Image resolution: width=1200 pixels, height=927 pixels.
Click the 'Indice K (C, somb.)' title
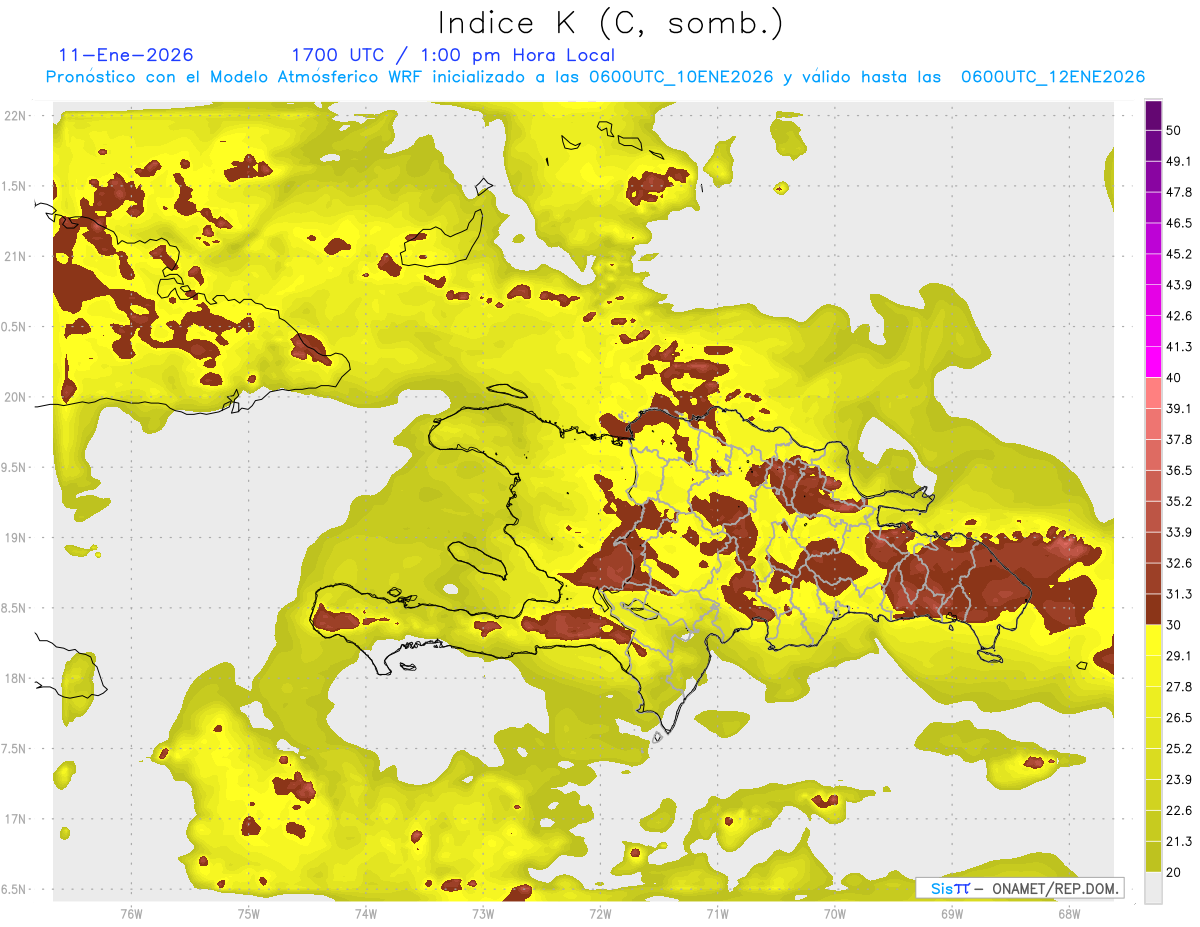[x=610, y=23]
